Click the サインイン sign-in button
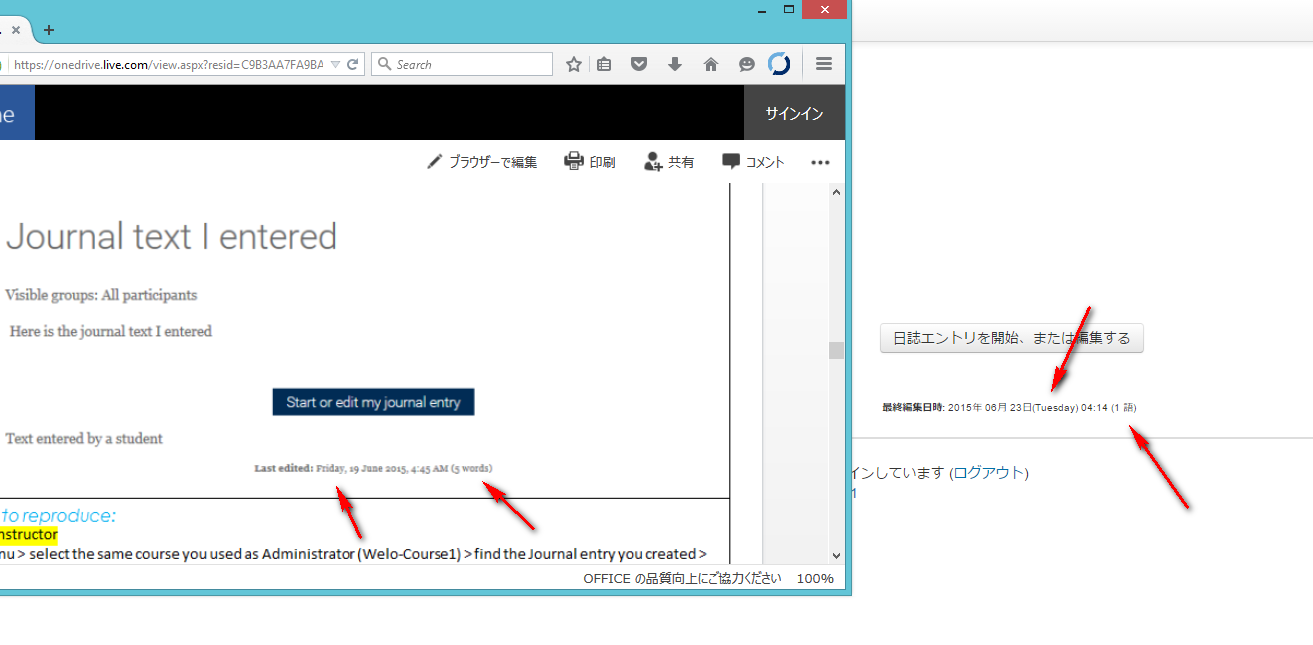 (794, 113)
